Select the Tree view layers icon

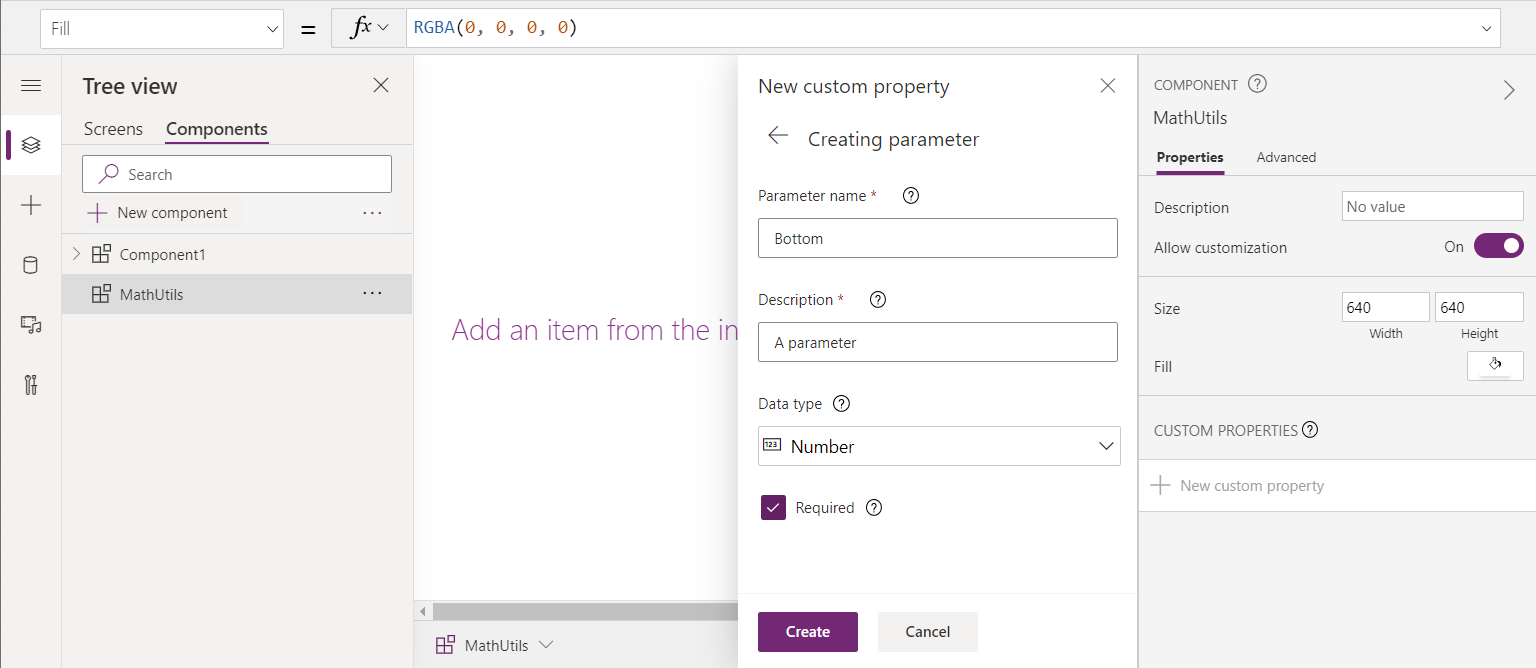31,145
